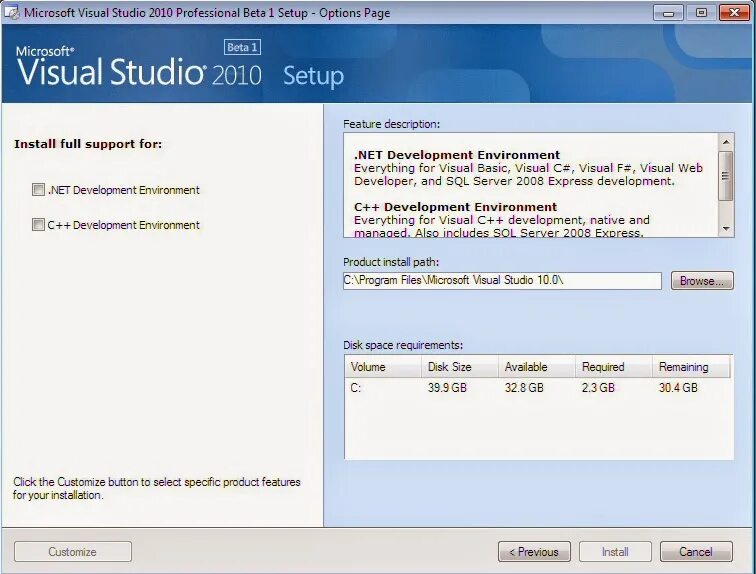Click the Beta 1 badge
This screenshot has height=574, width=756.
click(x=243, y=47)
